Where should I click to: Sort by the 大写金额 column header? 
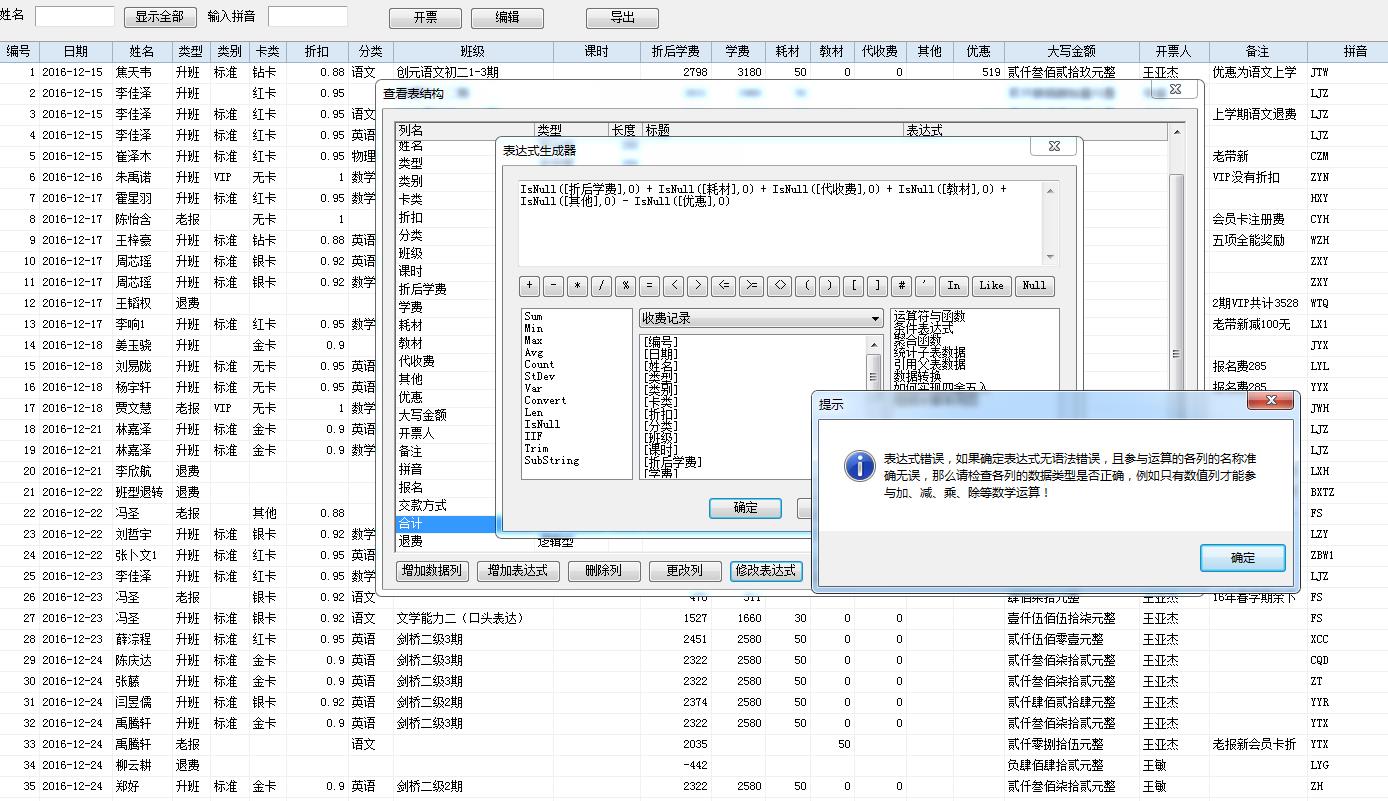coord(1071,51)
